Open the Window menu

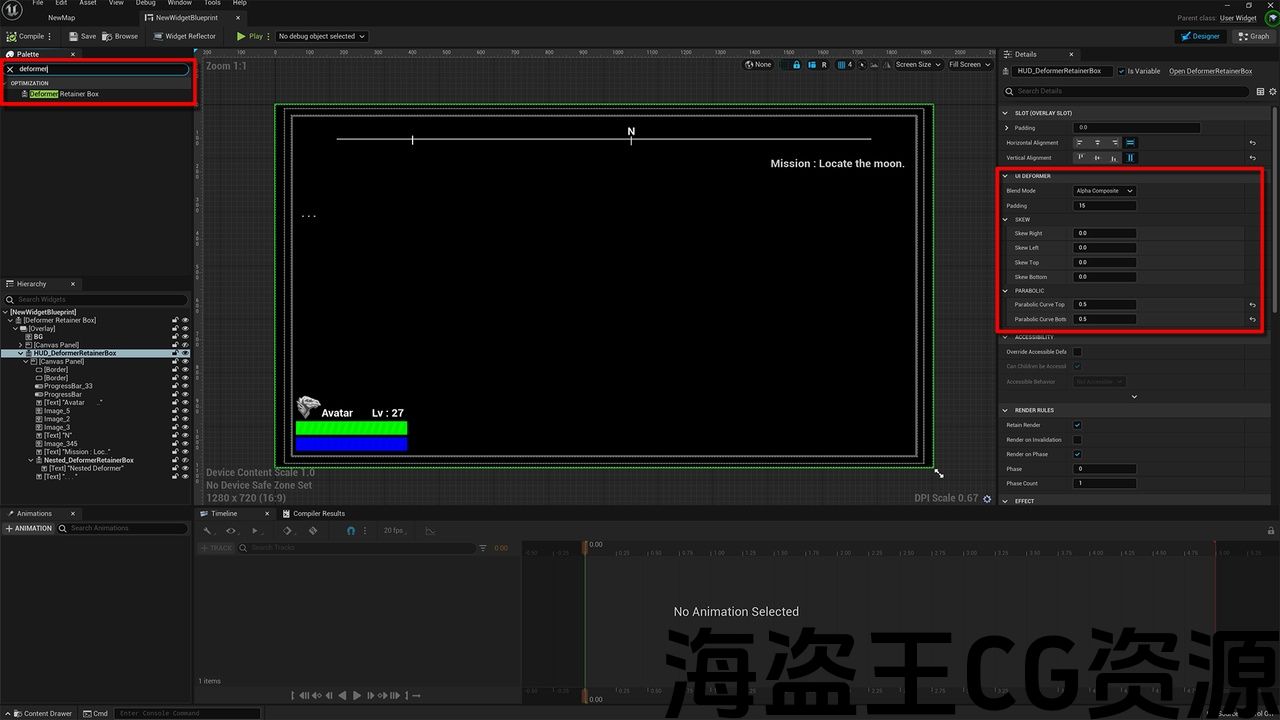coord(180,3)
